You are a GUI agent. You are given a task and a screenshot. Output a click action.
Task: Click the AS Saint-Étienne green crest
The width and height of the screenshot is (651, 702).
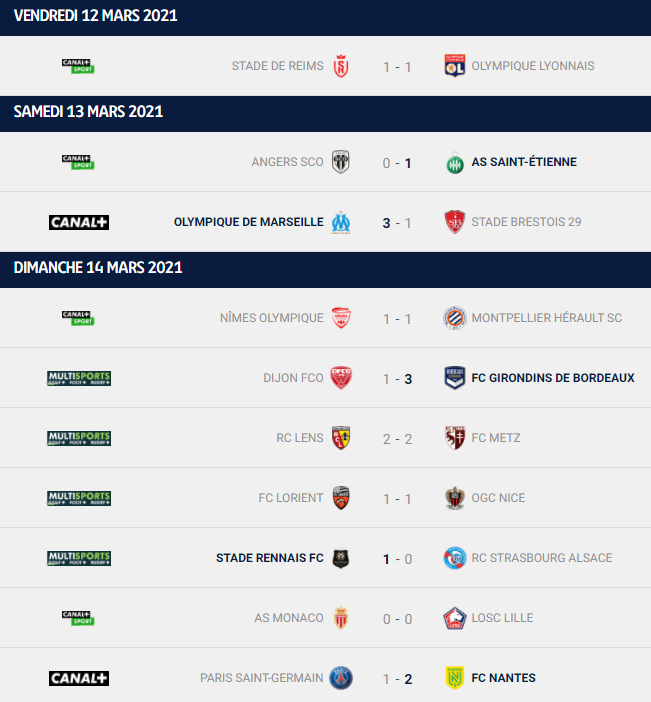click(455, 162)
